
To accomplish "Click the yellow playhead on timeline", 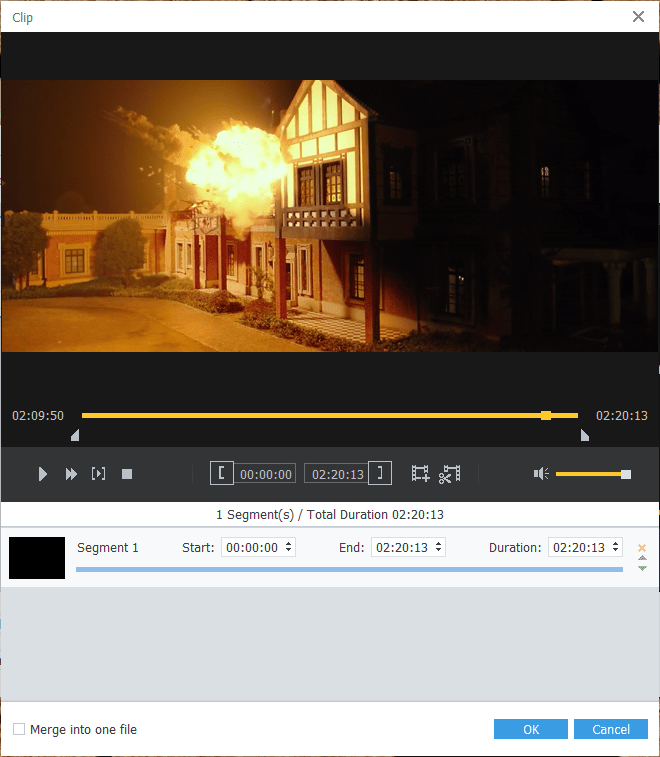I will [546, 416].
